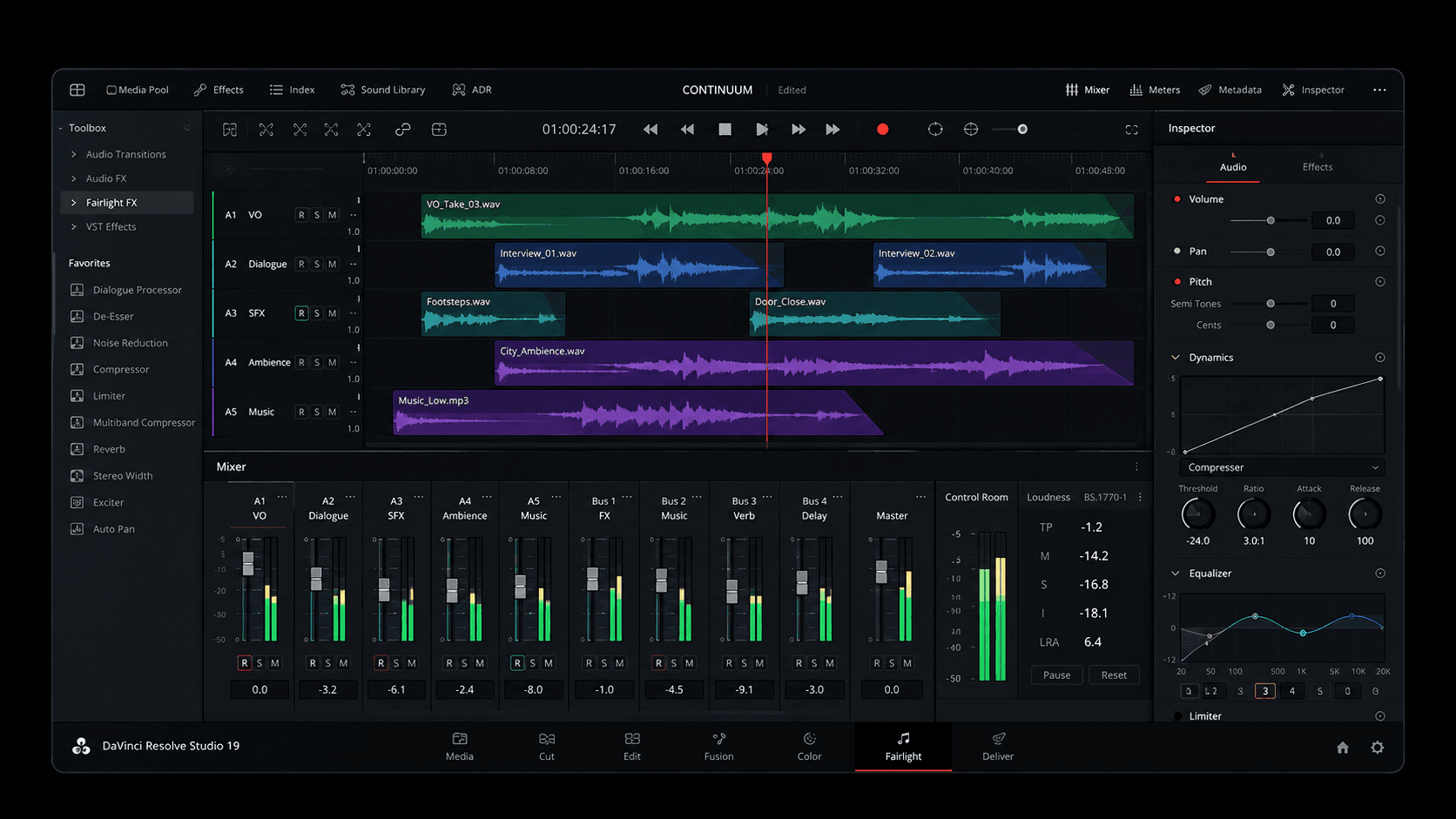1456x819 pixels.
Task: Go to the Deliver page
Action: (x=998, y=747)
